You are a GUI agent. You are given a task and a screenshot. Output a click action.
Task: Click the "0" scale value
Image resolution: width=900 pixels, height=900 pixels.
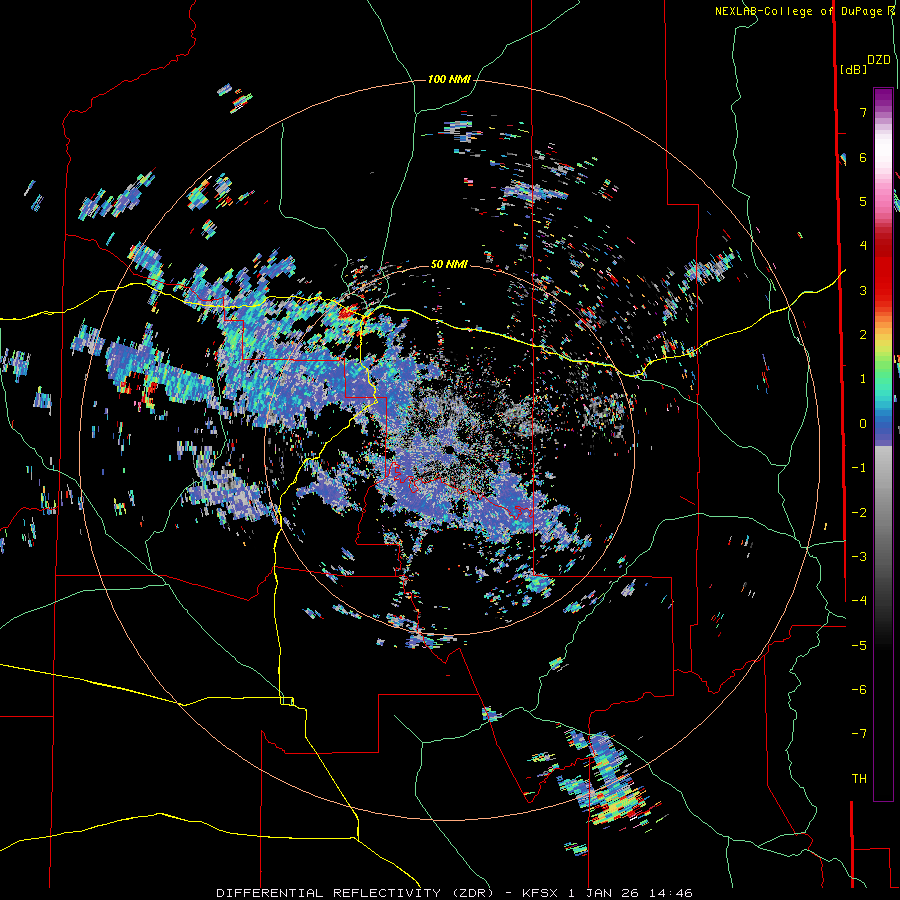(x=863, y=424)
